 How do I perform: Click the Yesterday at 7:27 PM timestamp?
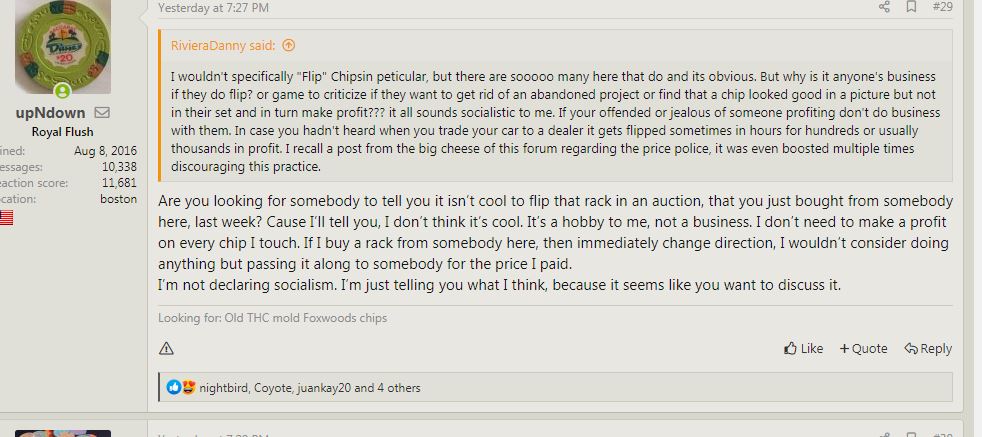pyautogui.click(x=213, y=8)
